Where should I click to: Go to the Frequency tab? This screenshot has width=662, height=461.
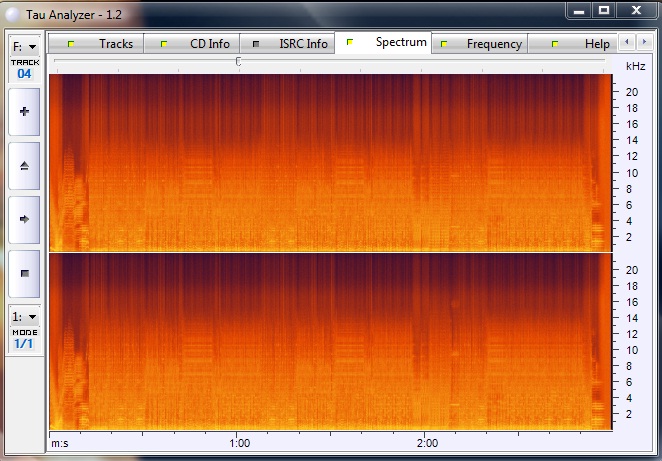(x=482, y=44)
